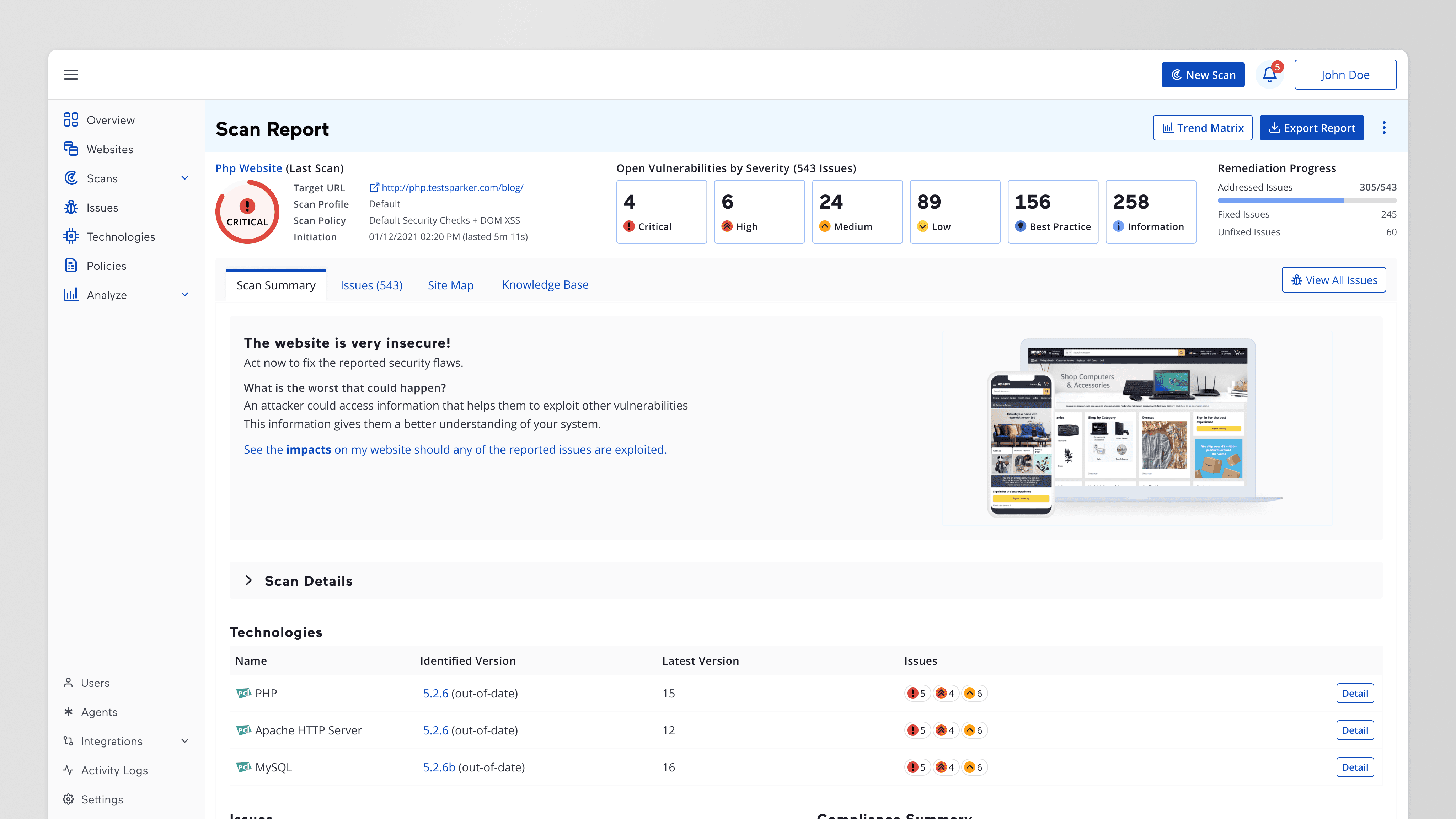
Task: Open the hamburger navigation menu
Action: pyautogui.click(x=71, y=75)
